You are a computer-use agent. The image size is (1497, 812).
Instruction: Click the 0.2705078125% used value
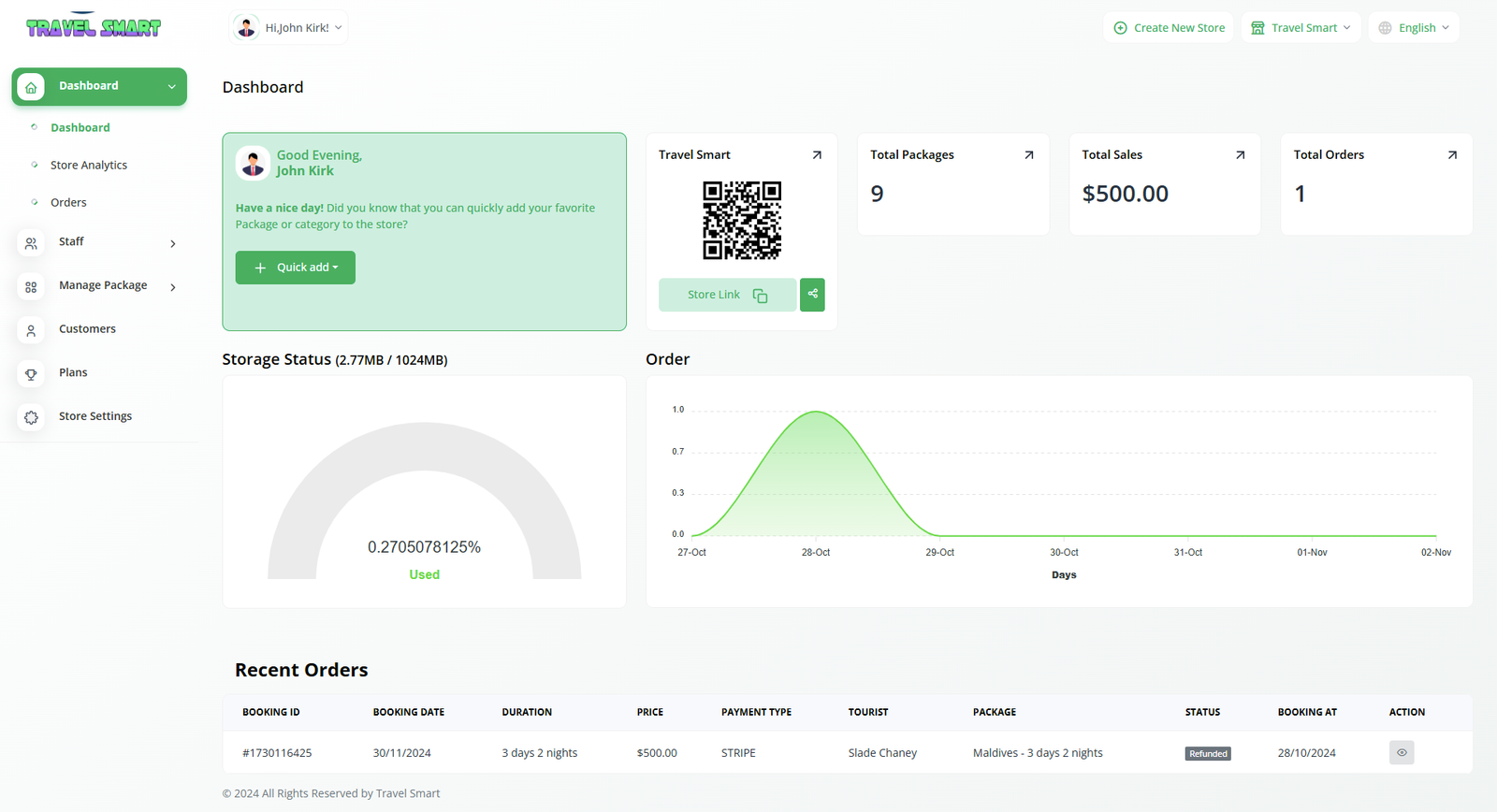pyautogui.click(x=424, y=547)
